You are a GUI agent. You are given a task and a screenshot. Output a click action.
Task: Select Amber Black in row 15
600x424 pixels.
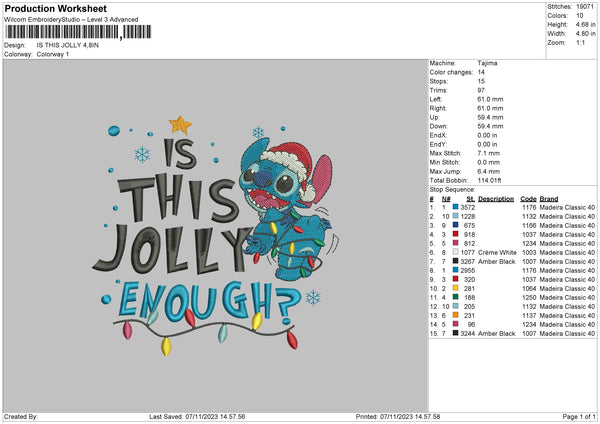(x=497, y=333)
